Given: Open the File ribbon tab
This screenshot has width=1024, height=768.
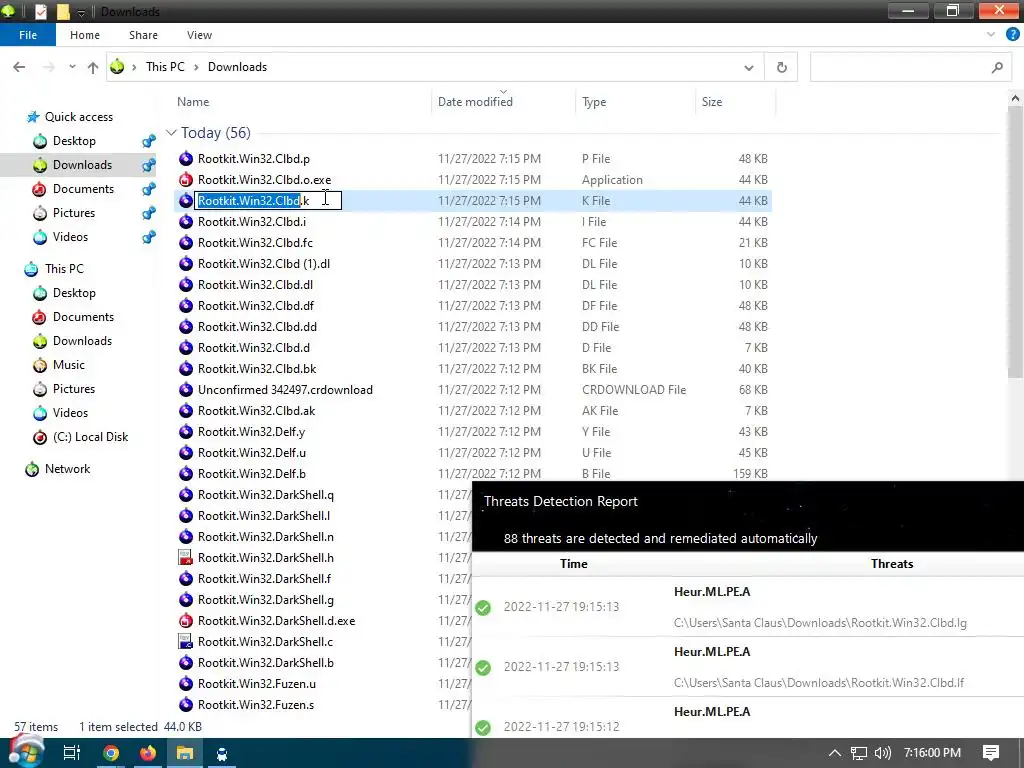Looking at the screenshot, I should (27, 35).
